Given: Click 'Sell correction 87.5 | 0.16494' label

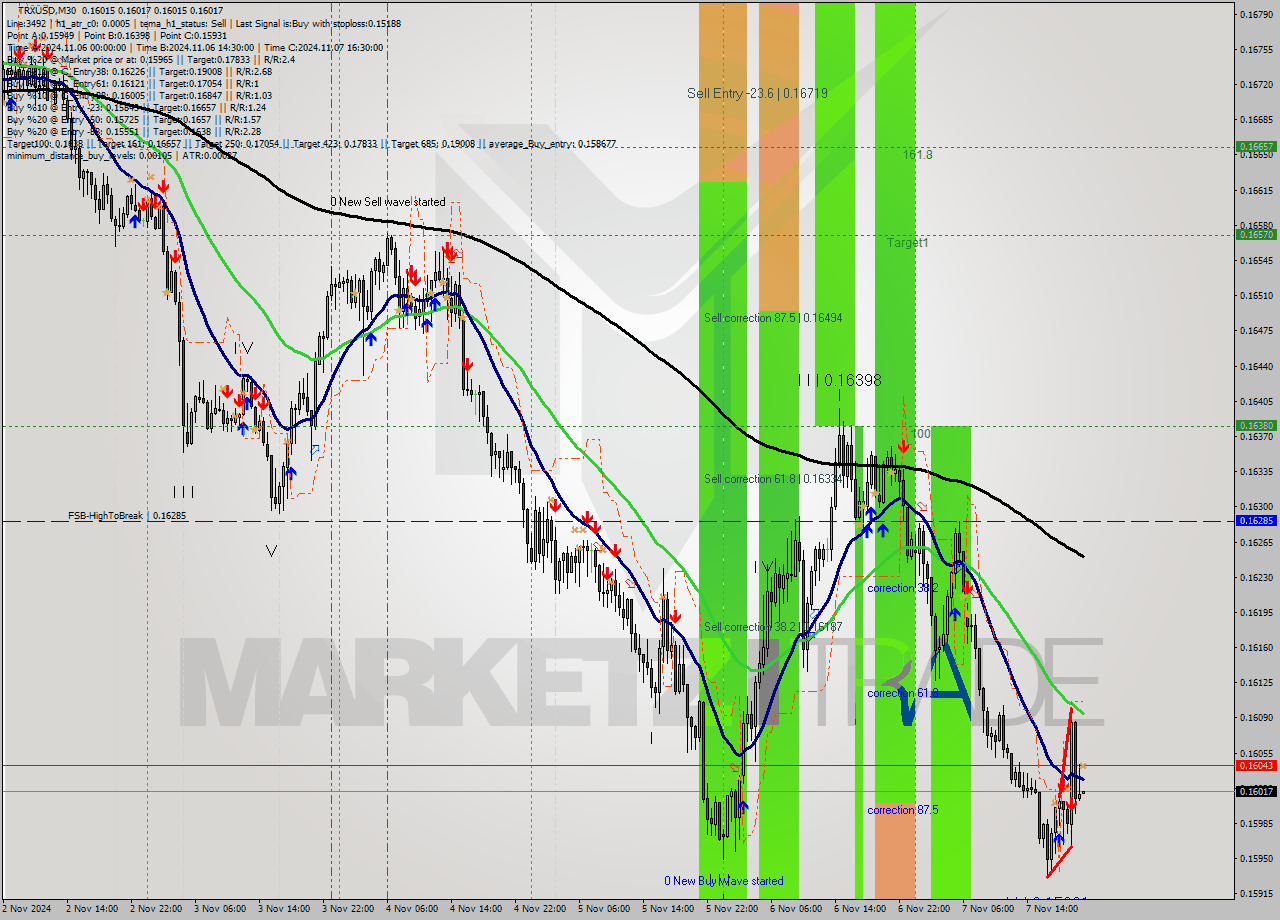Looking at the screenshot, I should pyautogui.click(x=773, y=318).
